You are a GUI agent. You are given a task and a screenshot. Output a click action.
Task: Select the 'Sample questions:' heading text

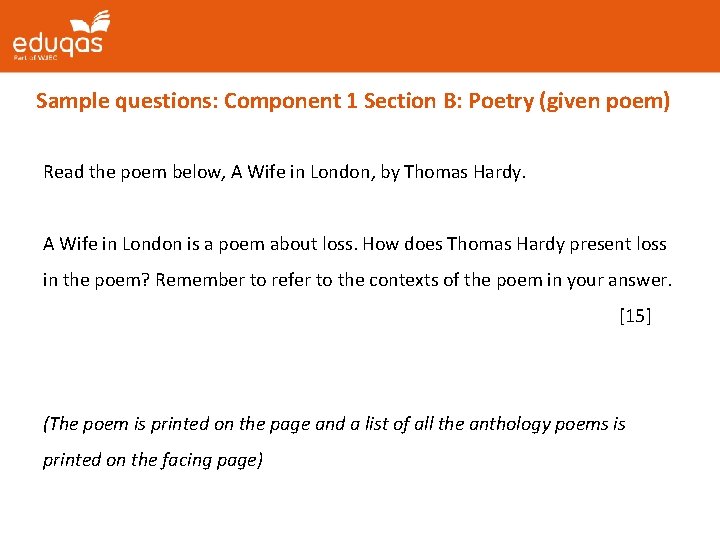(127, 101)
